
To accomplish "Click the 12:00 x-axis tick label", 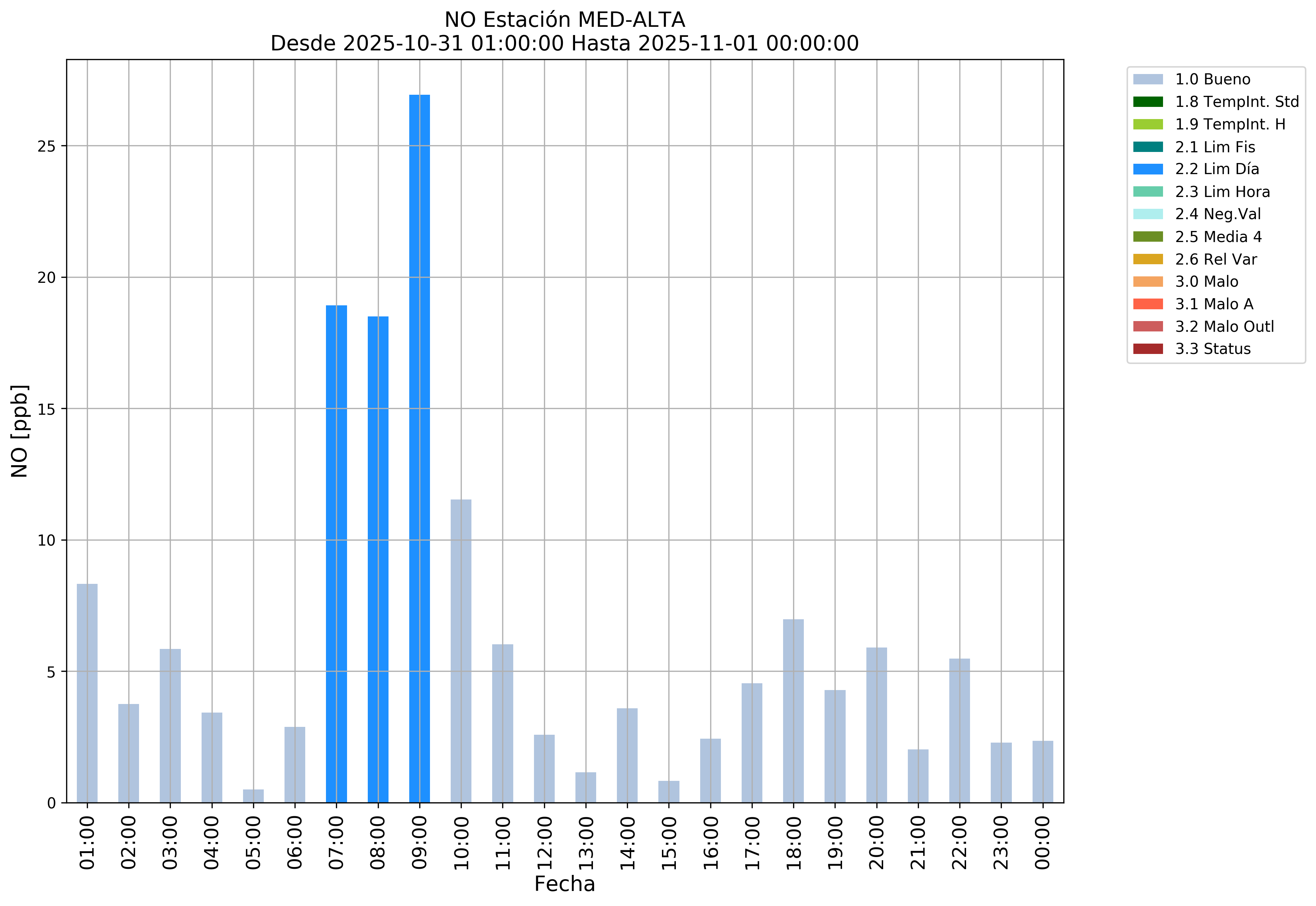I will click(544, 843).
